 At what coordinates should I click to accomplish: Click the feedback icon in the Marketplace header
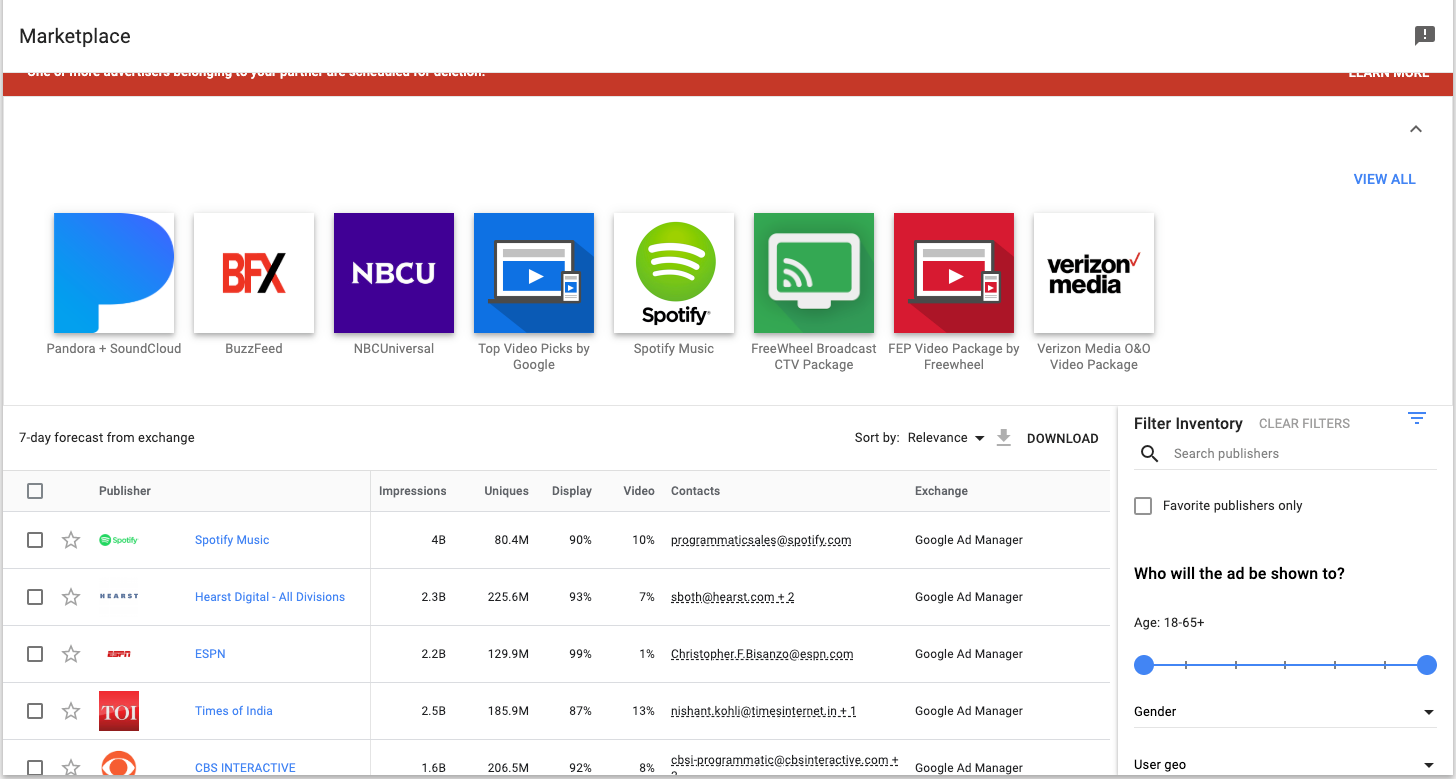click(1424, 36)
